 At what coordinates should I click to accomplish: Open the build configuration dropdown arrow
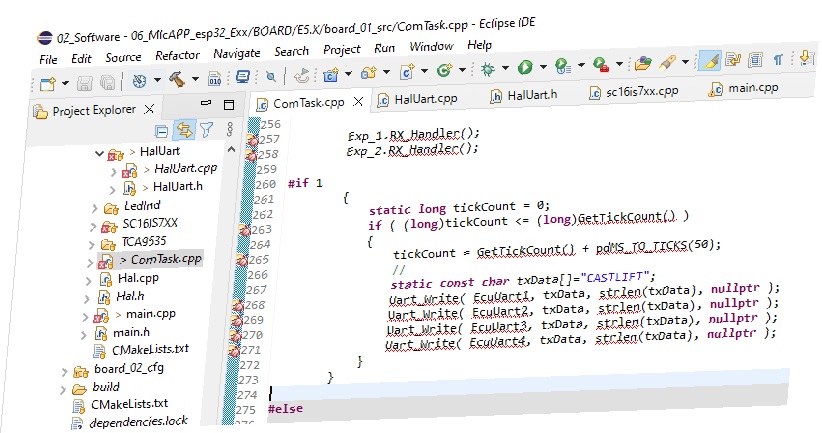tap(157, 80)
